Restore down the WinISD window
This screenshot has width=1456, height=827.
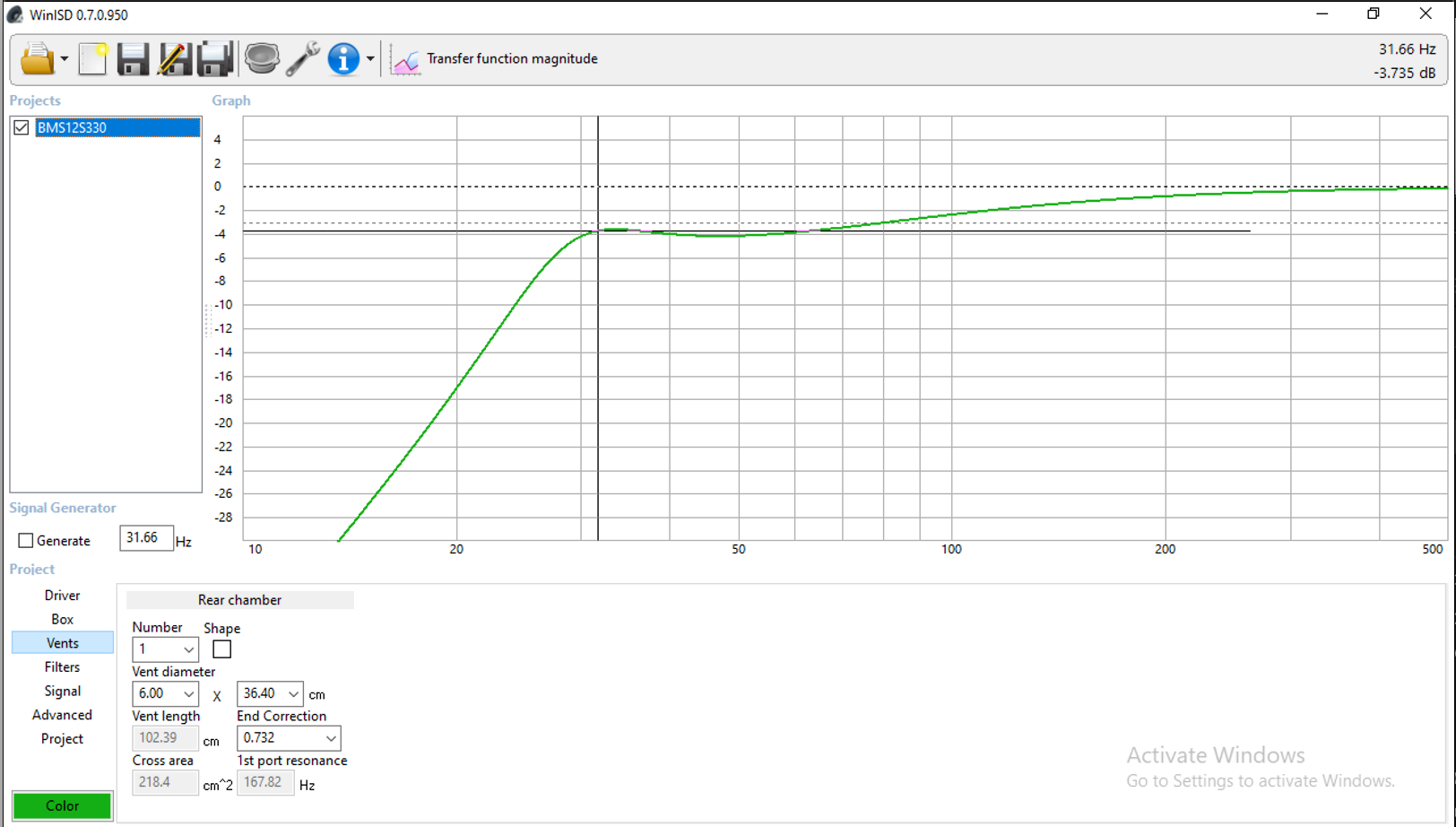click(x=1374, y=14)
